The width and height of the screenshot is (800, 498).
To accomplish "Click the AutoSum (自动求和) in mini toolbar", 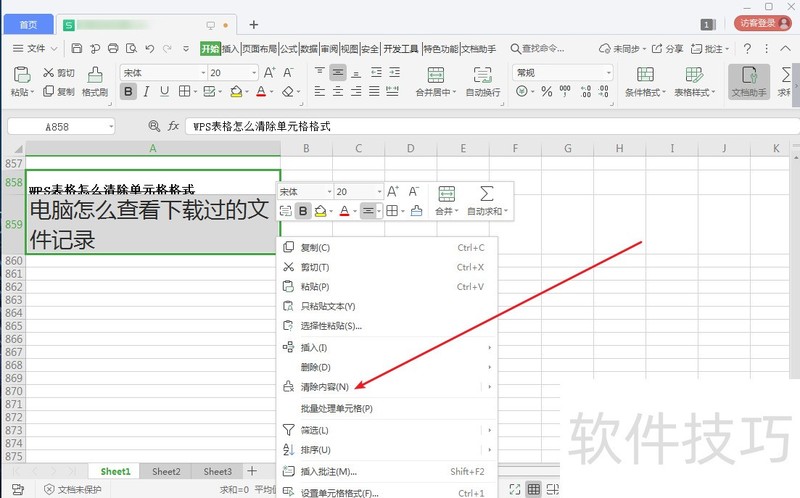I will click(x=487, y=201).
